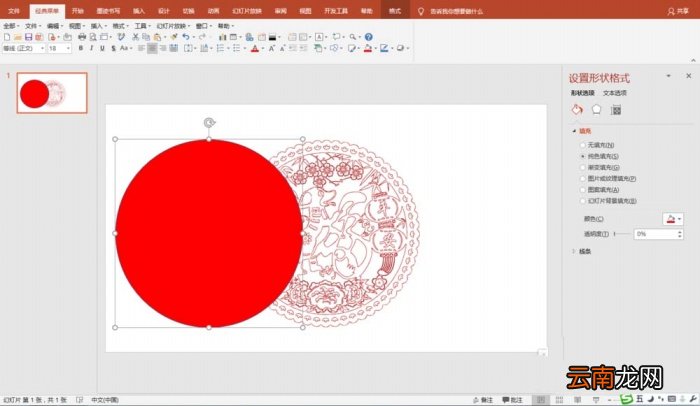Image resolution: width=700 pixels, height=406 pixels.
Task: Open format pane options dropdown arrow
Action: 668,76
